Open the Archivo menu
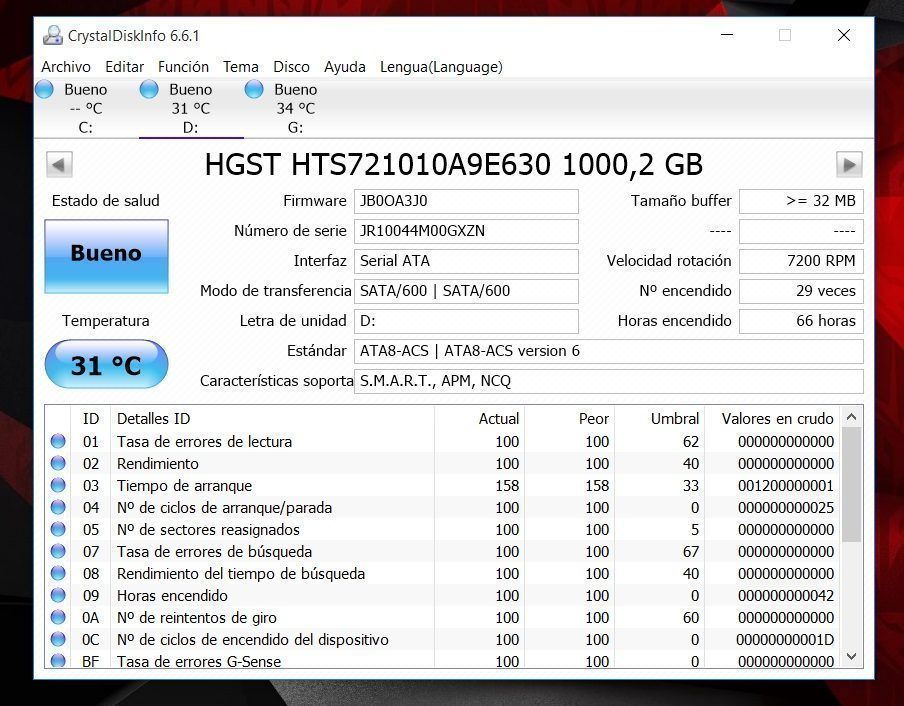The width and height of the screenshot is (904, 706). [66, 67]
